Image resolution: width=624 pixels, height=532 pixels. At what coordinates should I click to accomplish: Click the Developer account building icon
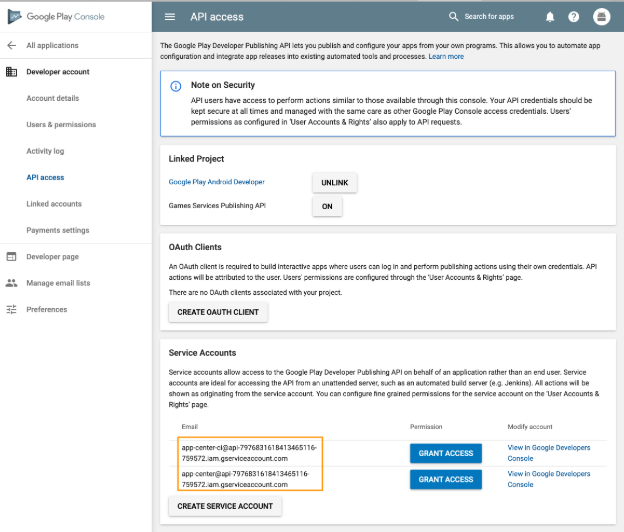coord(12,72)
